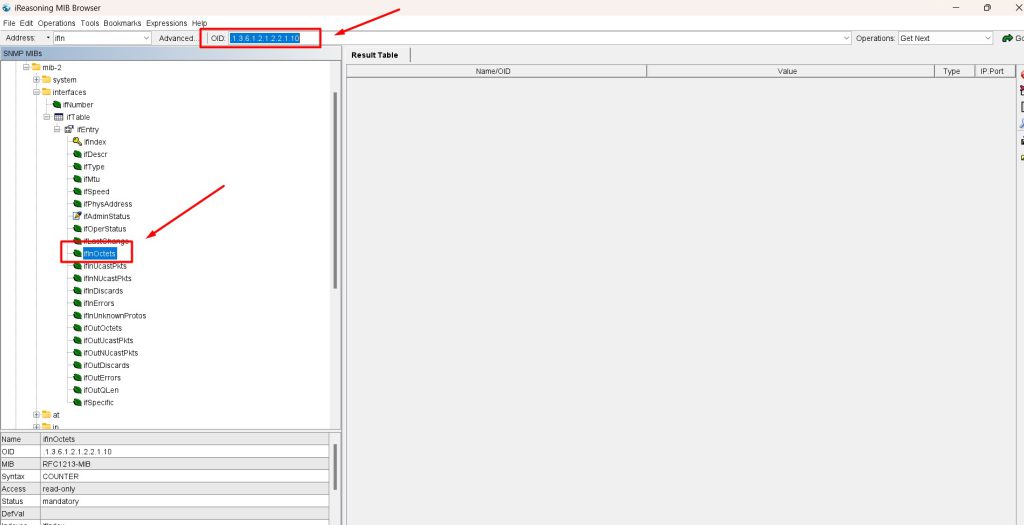Click the green Go arrow icon

pos(1006,38)
